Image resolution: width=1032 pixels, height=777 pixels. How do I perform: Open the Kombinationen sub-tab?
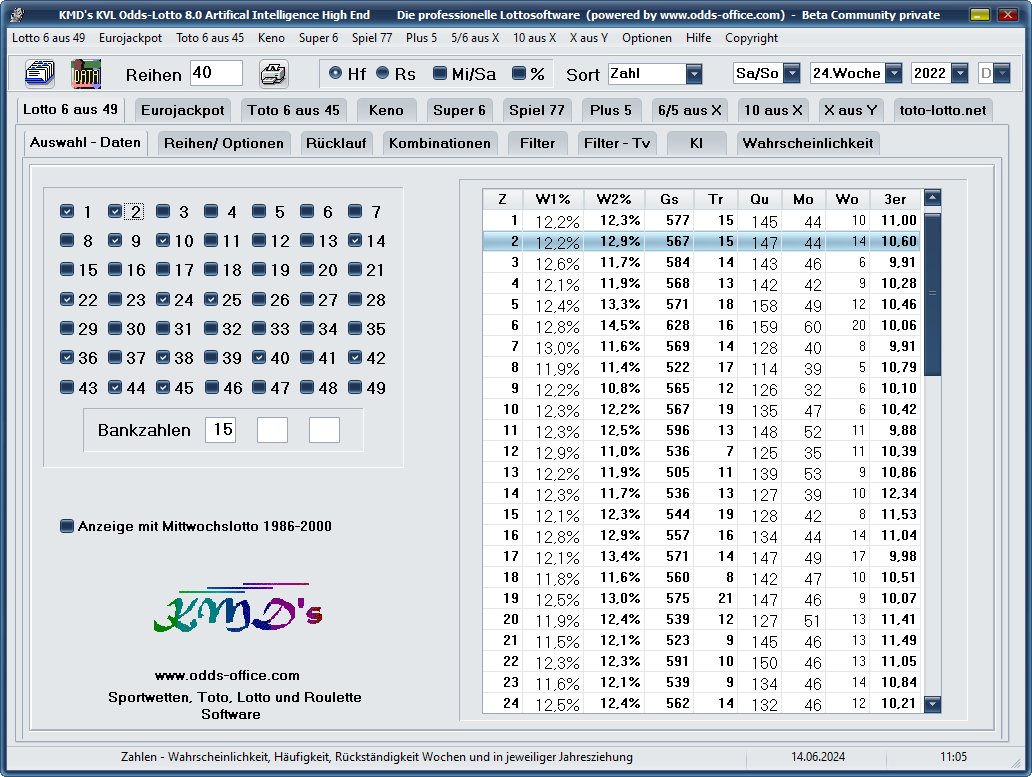coord(440,143)
